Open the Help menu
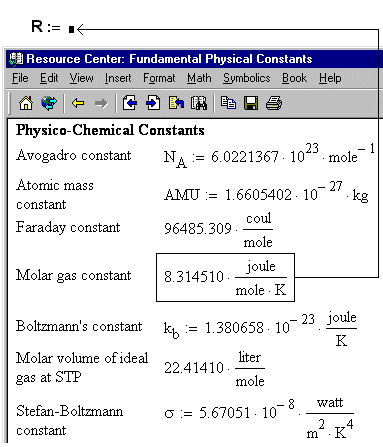Screen dimensions: 383x447 pyautogui.click(x=330, y=78)
